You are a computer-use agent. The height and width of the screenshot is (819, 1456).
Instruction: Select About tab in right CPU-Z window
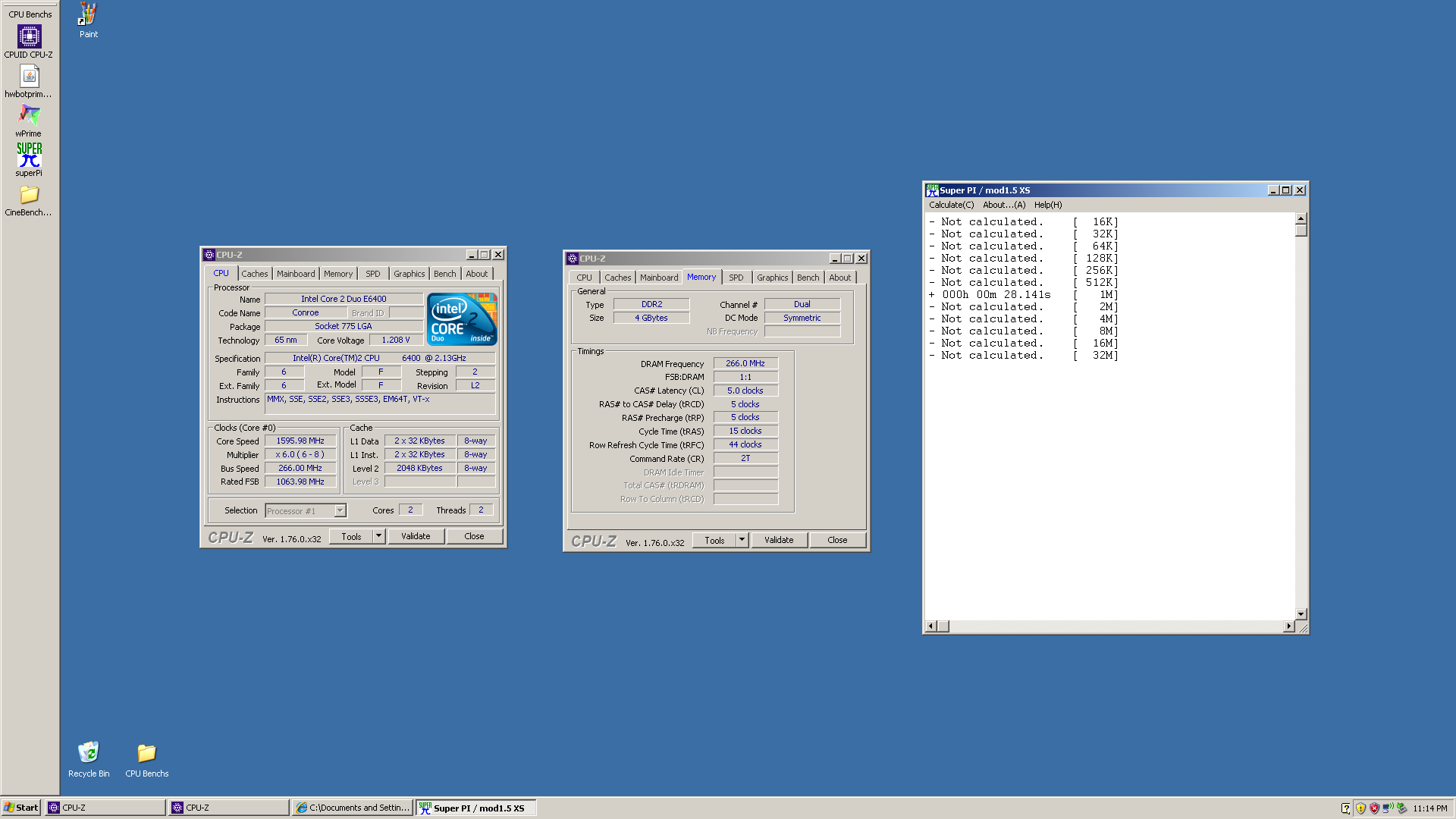click(840, 278)
